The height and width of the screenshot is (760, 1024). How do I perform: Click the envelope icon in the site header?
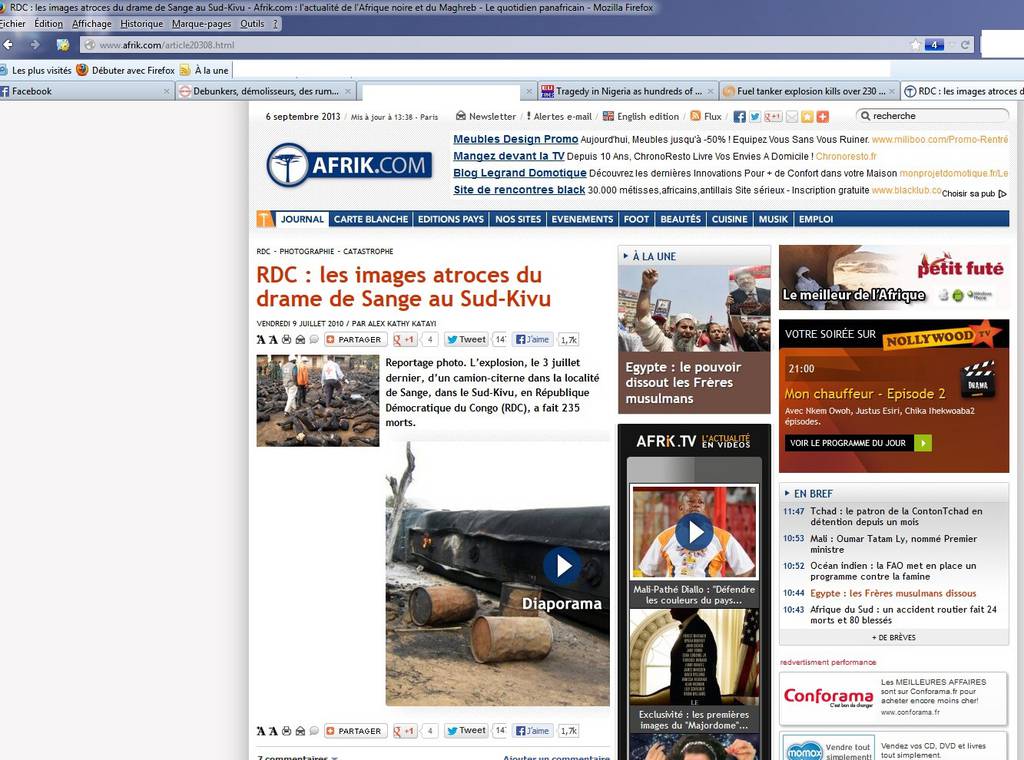pos(792,117)
